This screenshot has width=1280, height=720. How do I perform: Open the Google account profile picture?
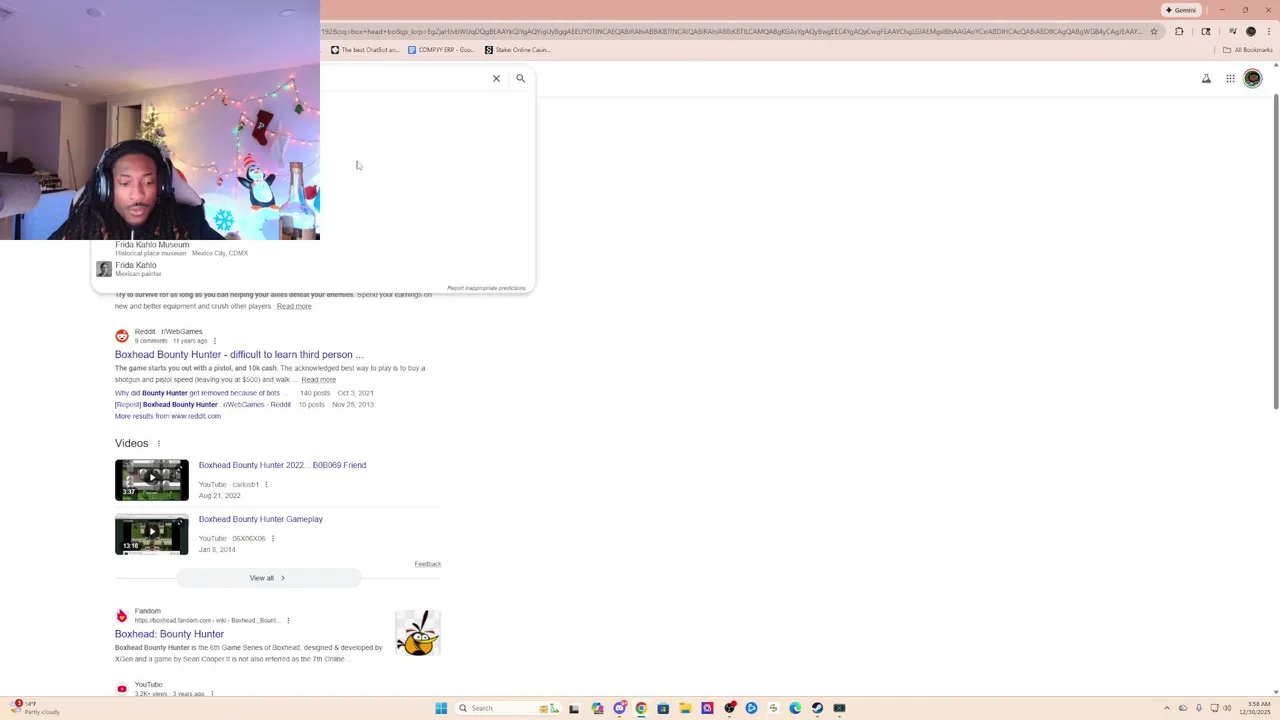point(1253,79)
